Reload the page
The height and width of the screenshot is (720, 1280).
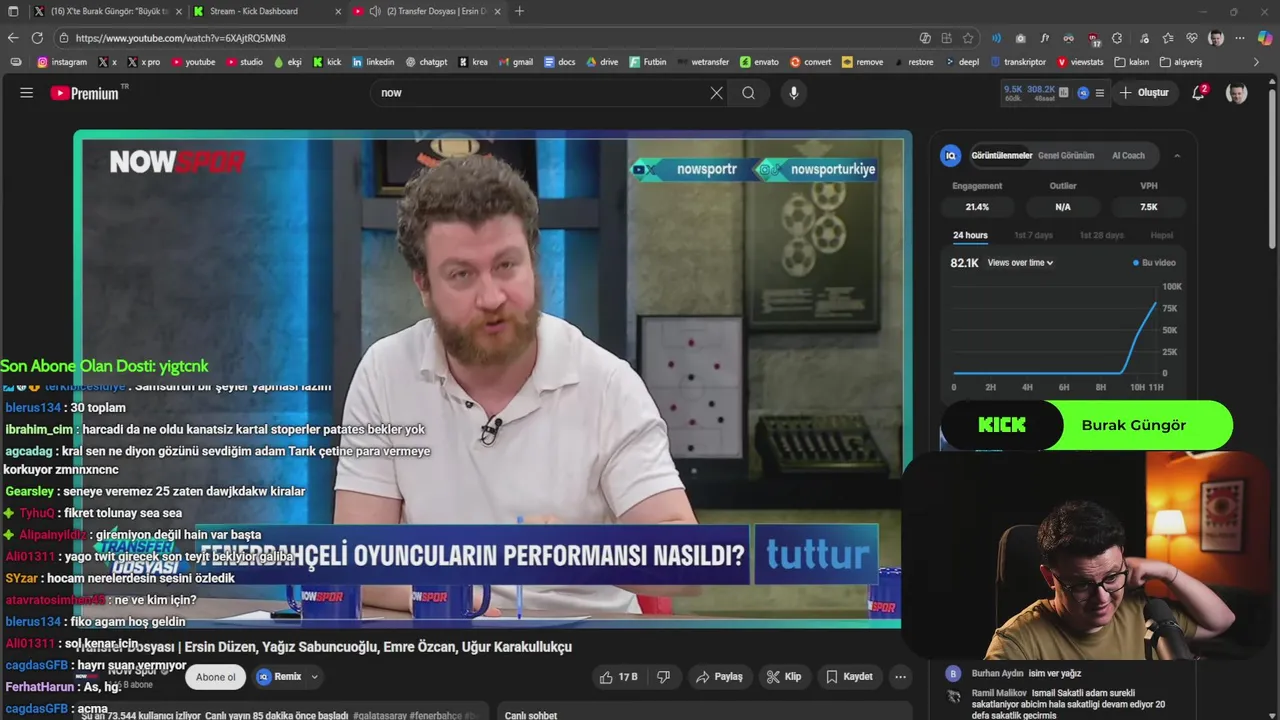pos(37,38)
